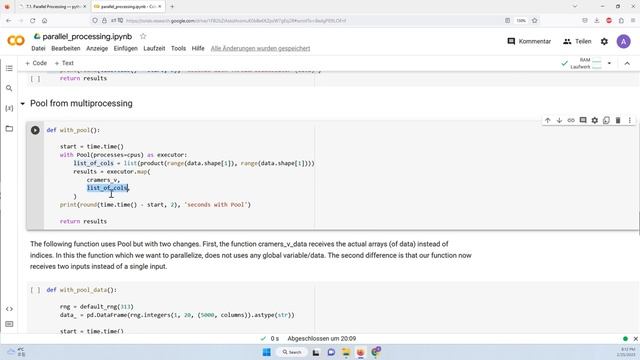This screenshot has height=360, width=640.
Task: Copy link to the cell
Action: (x=571, y=120)
